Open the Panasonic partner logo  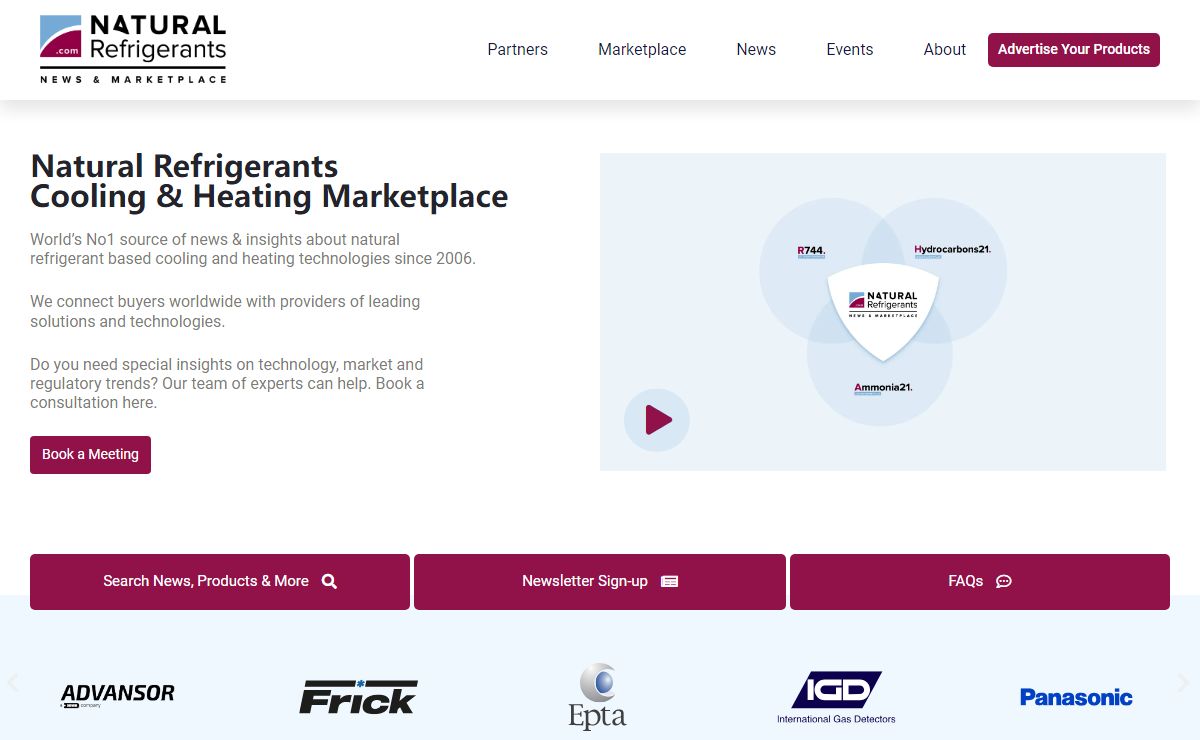point(1076,697)
